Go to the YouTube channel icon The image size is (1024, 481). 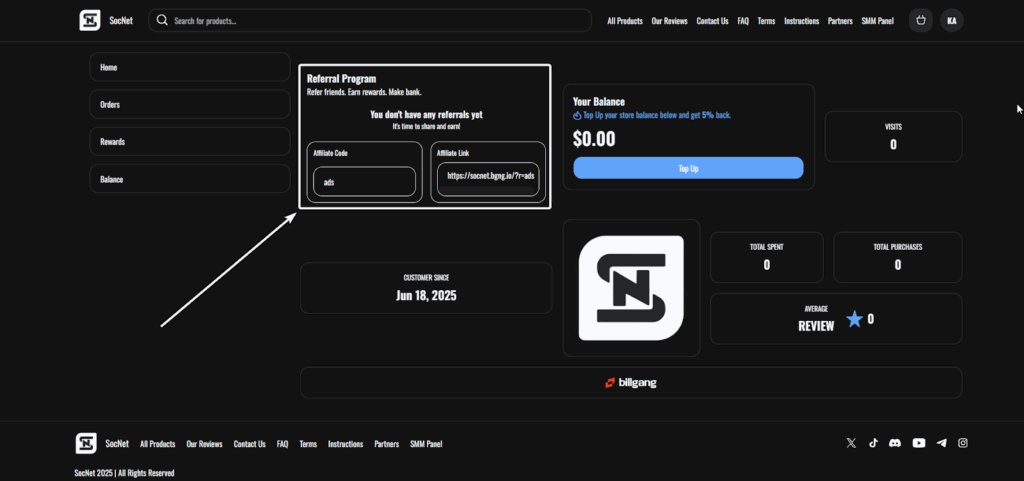coord(919,443)
